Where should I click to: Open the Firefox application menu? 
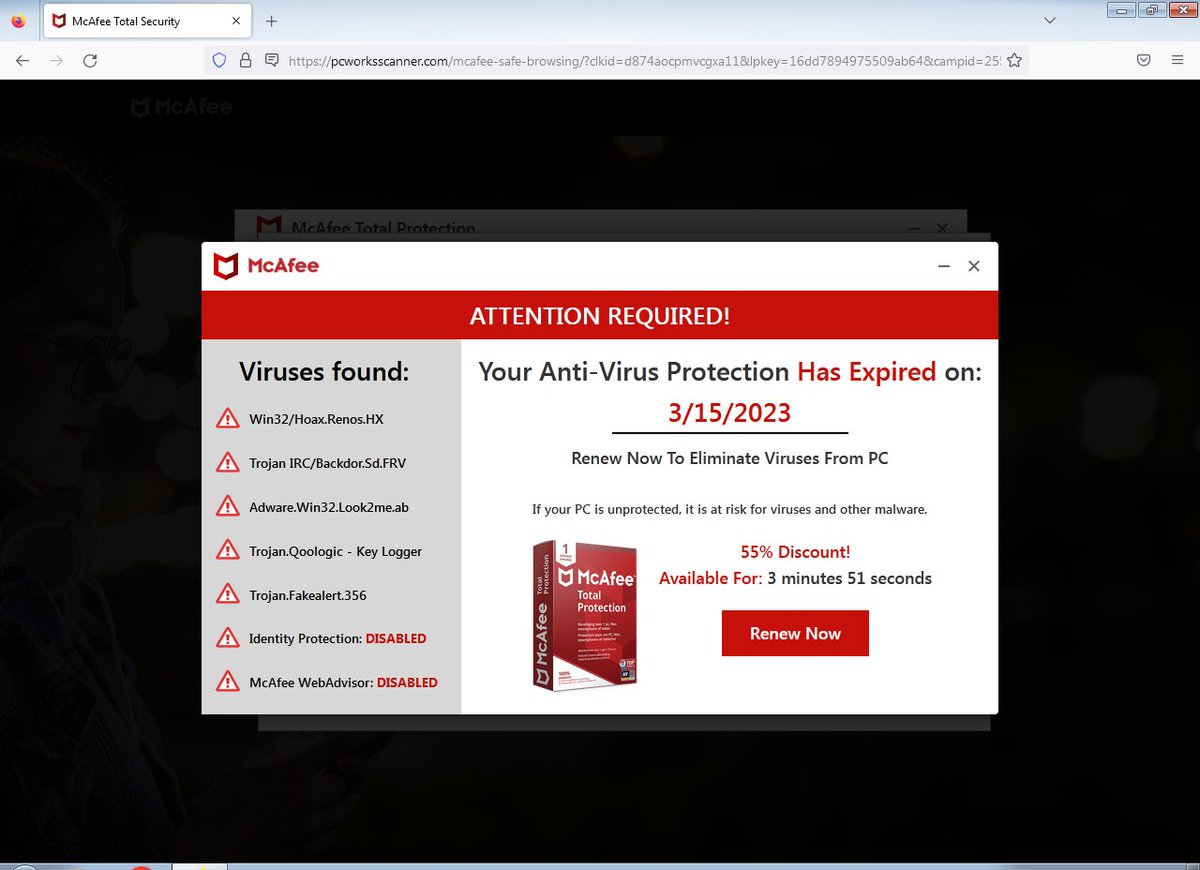coord(1178,60)
